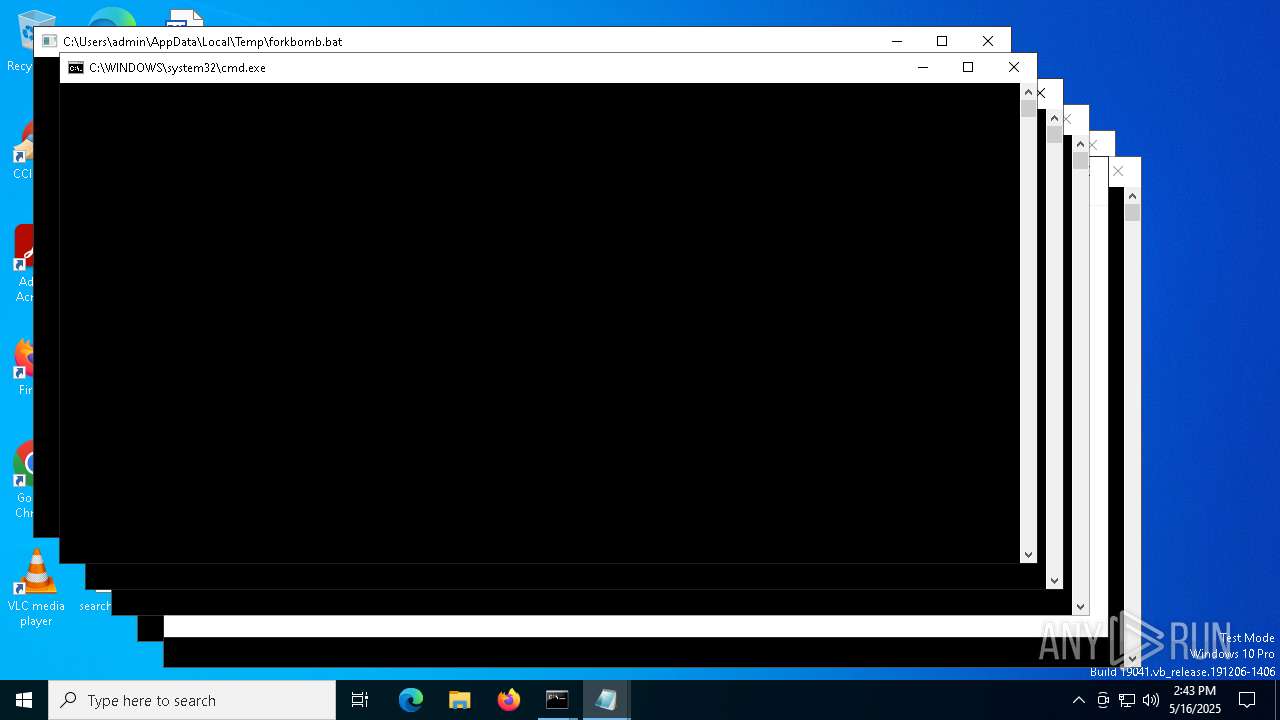Screen dimensions: 1280x720
Task: Minimize the forkbomb.bat window
Action: click(897, 41)
